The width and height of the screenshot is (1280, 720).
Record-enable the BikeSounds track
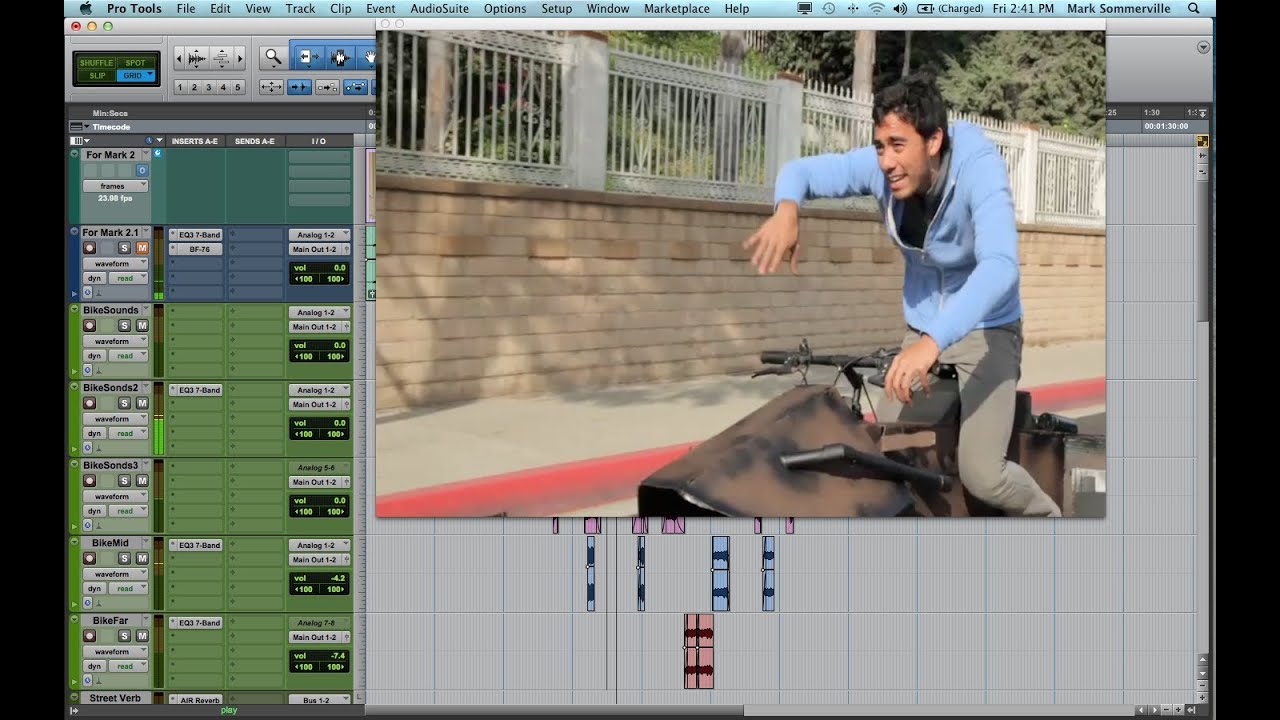click(x=90, y=326)
